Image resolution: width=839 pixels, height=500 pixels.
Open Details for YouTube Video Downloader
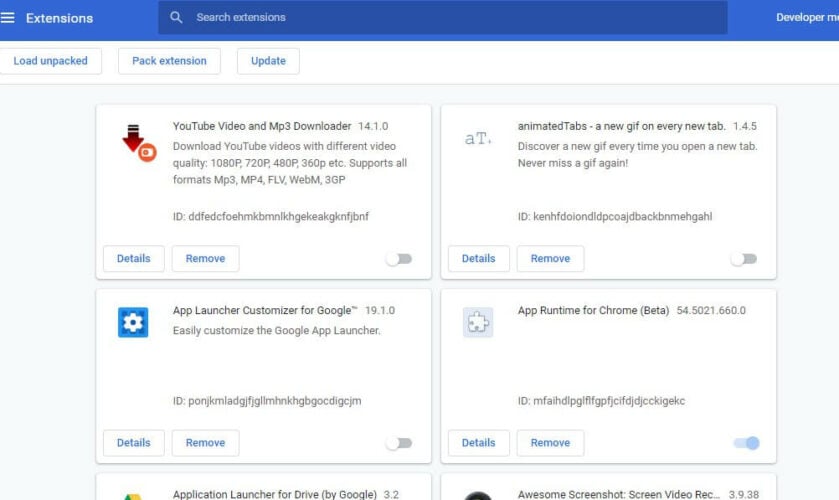(134, 259)
